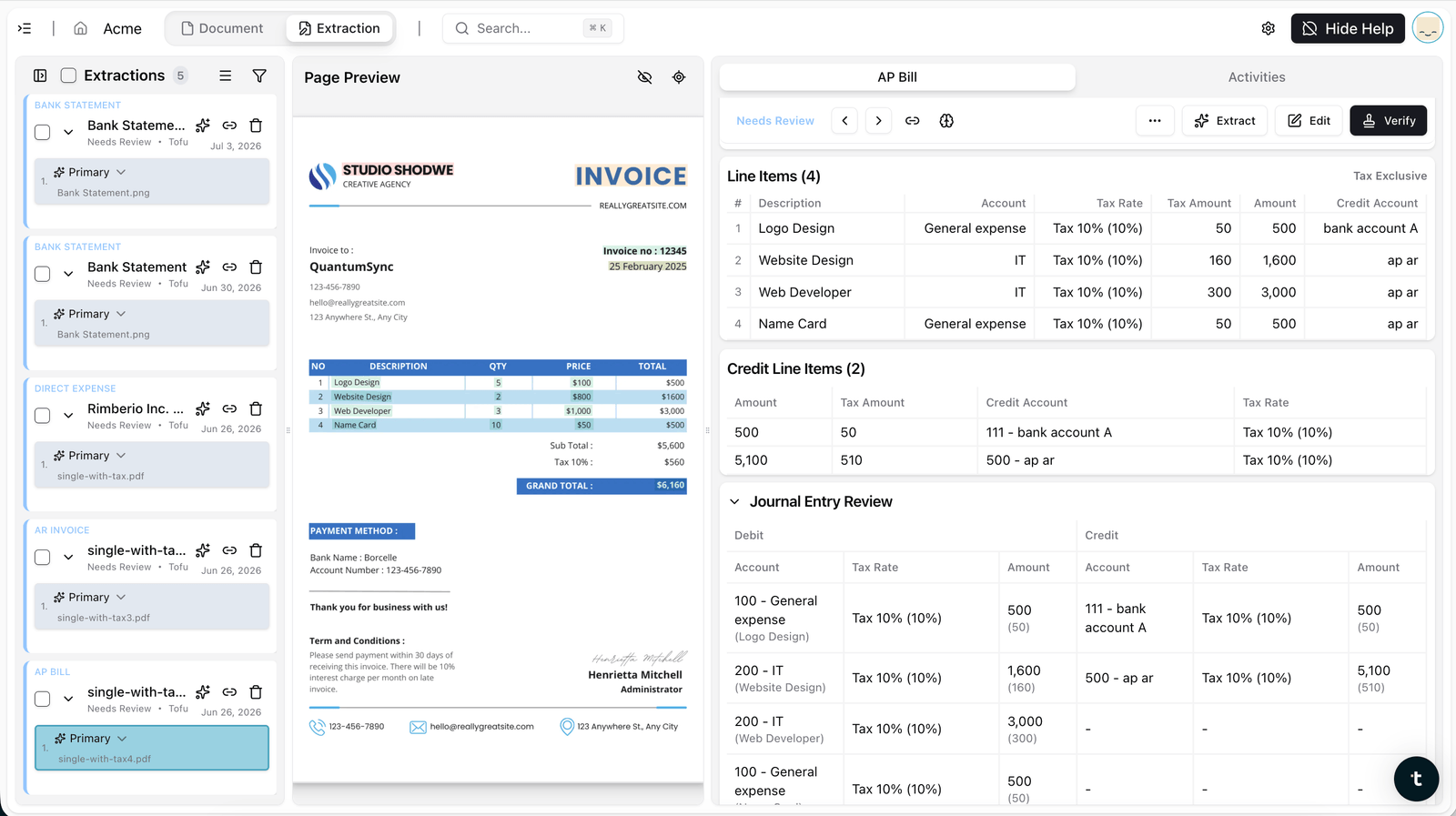Switch to the Document tab
This screenshot has height=816, width=1456.
click(x=223, y=28)
